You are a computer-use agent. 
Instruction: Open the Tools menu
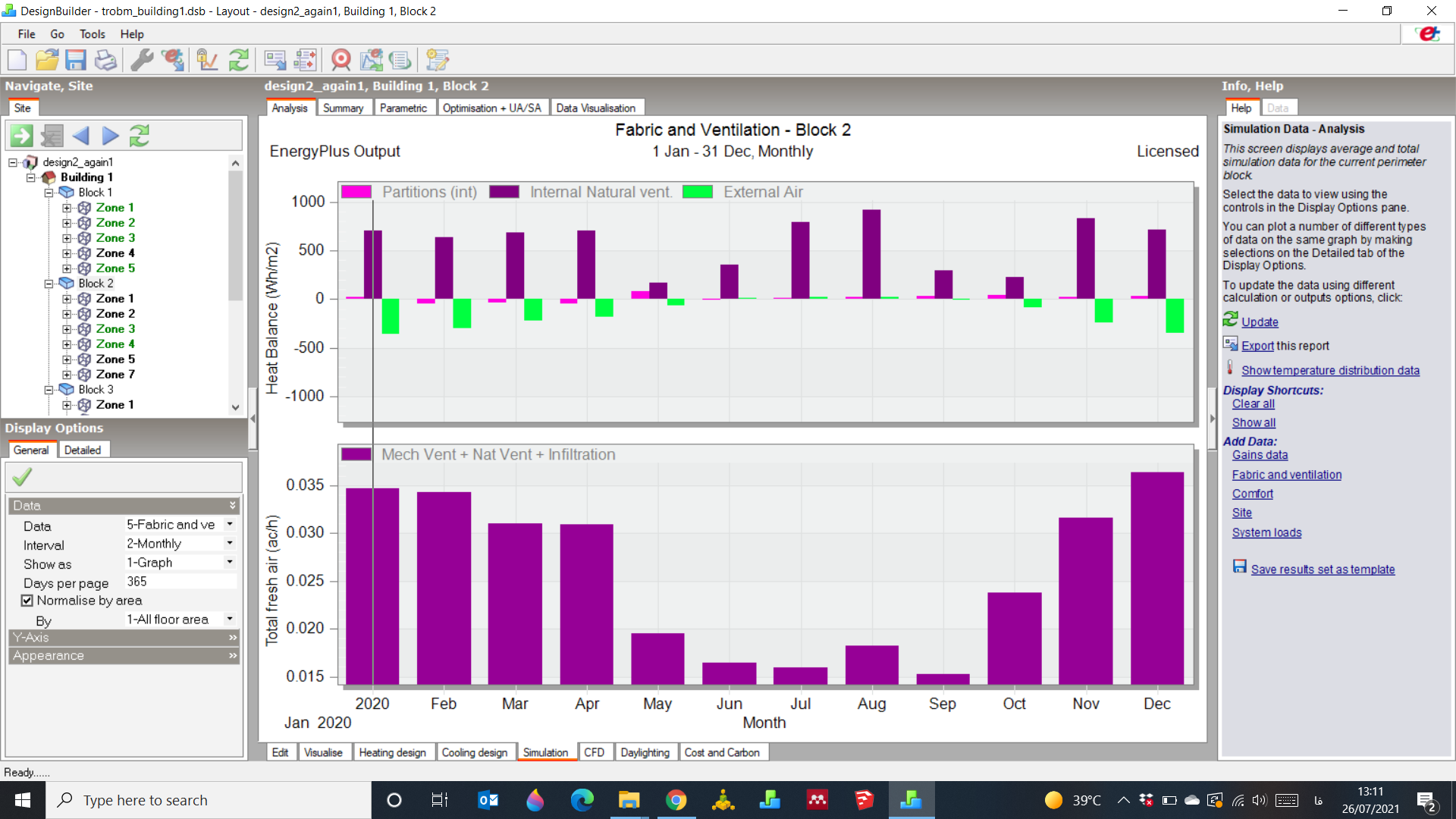coord(92,34)
